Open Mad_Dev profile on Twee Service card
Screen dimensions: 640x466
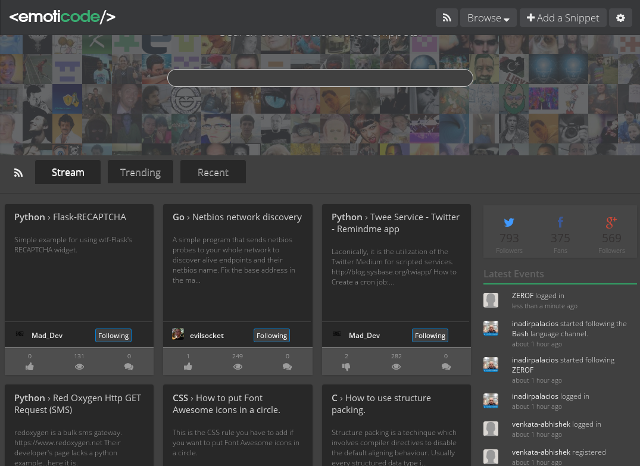(364, 335)
